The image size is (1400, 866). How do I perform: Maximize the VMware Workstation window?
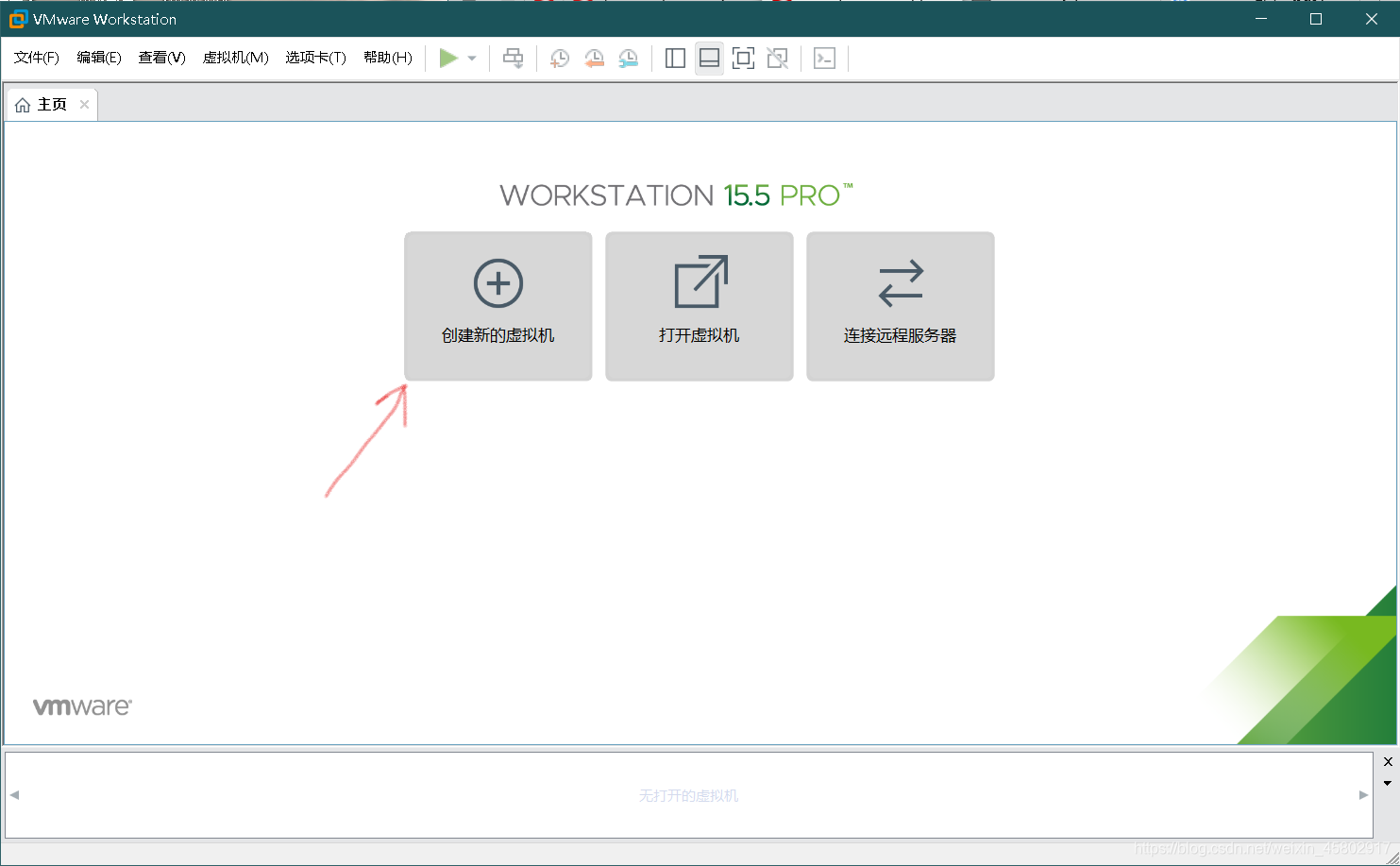click(x=1316, y=19)
